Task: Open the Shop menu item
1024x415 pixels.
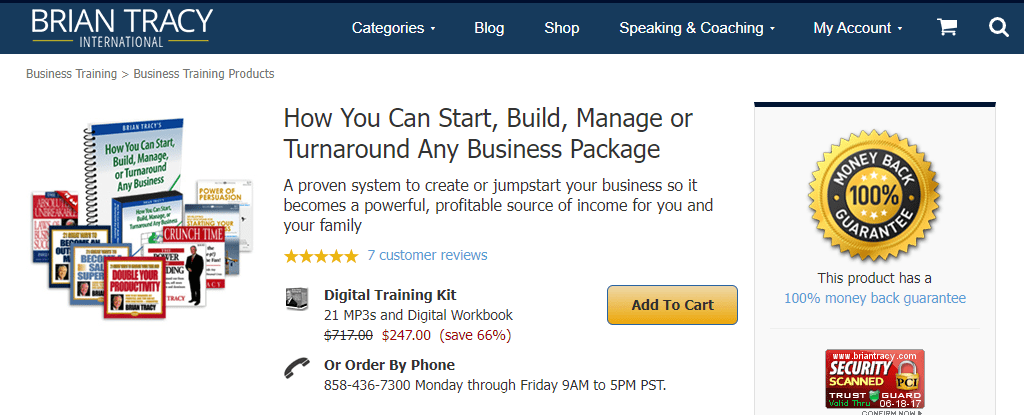Action: 562,28
